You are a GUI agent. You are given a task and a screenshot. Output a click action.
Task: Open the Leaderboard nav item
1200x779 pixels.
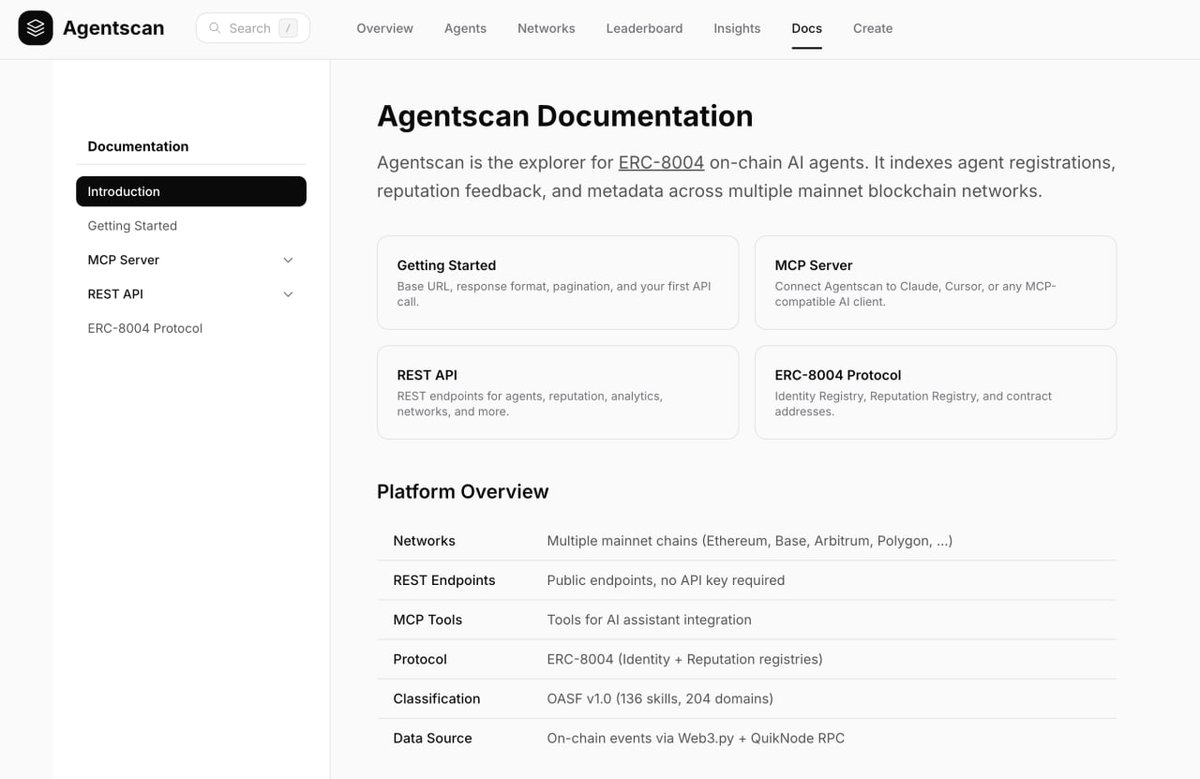tap(644, 28)
